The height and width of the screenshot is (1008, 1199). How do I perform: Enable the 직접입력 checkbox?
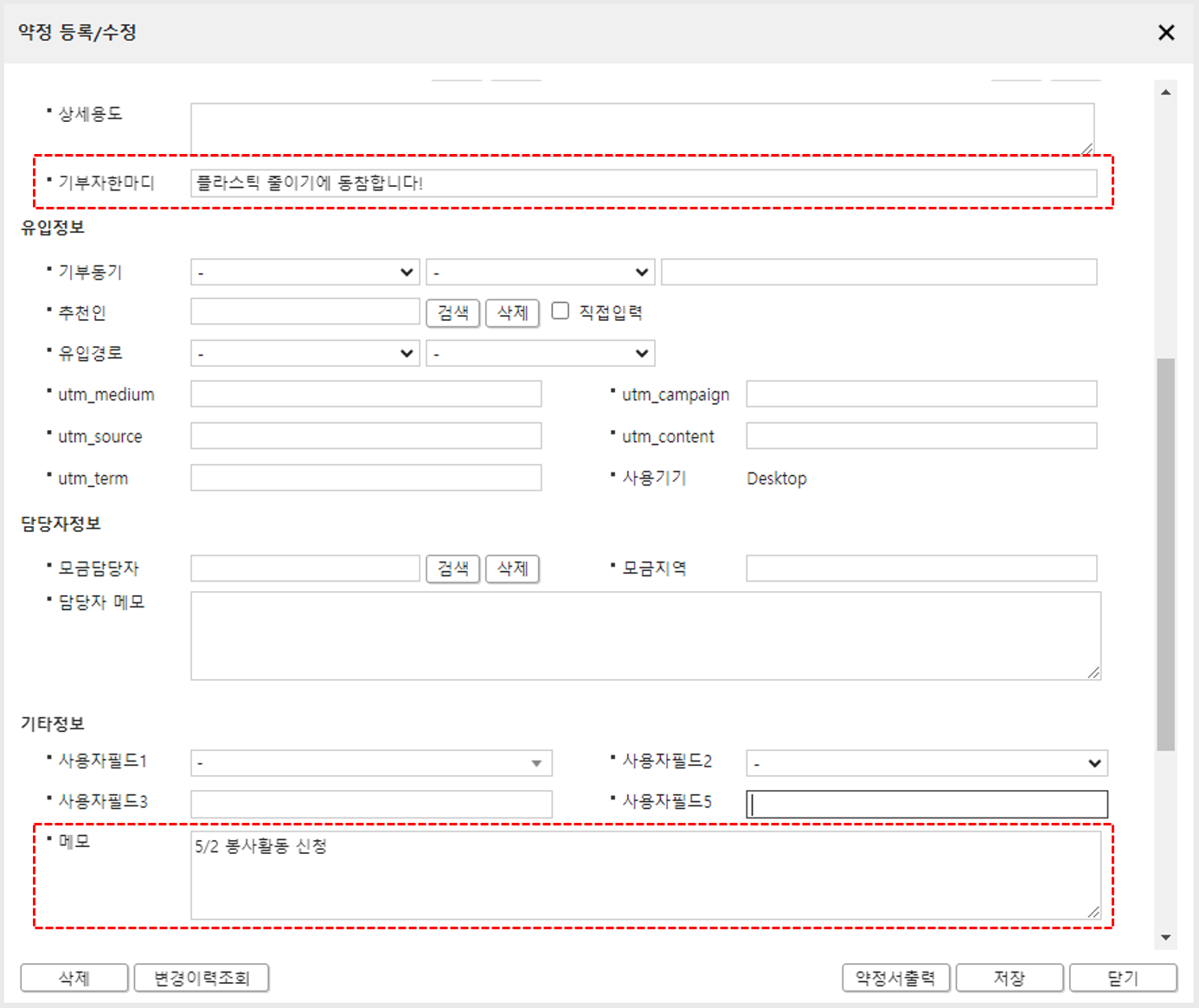tap(561, 311)
